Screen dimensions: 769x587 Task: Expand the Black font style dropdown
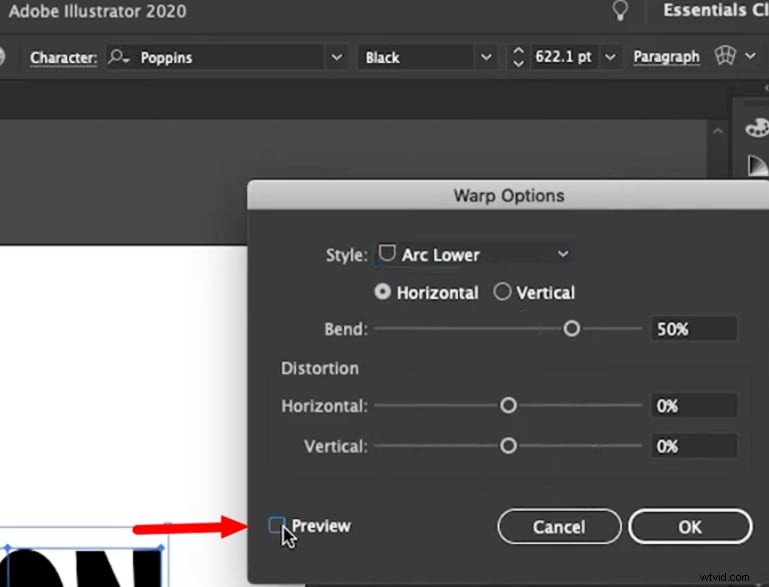pos(487,57)
